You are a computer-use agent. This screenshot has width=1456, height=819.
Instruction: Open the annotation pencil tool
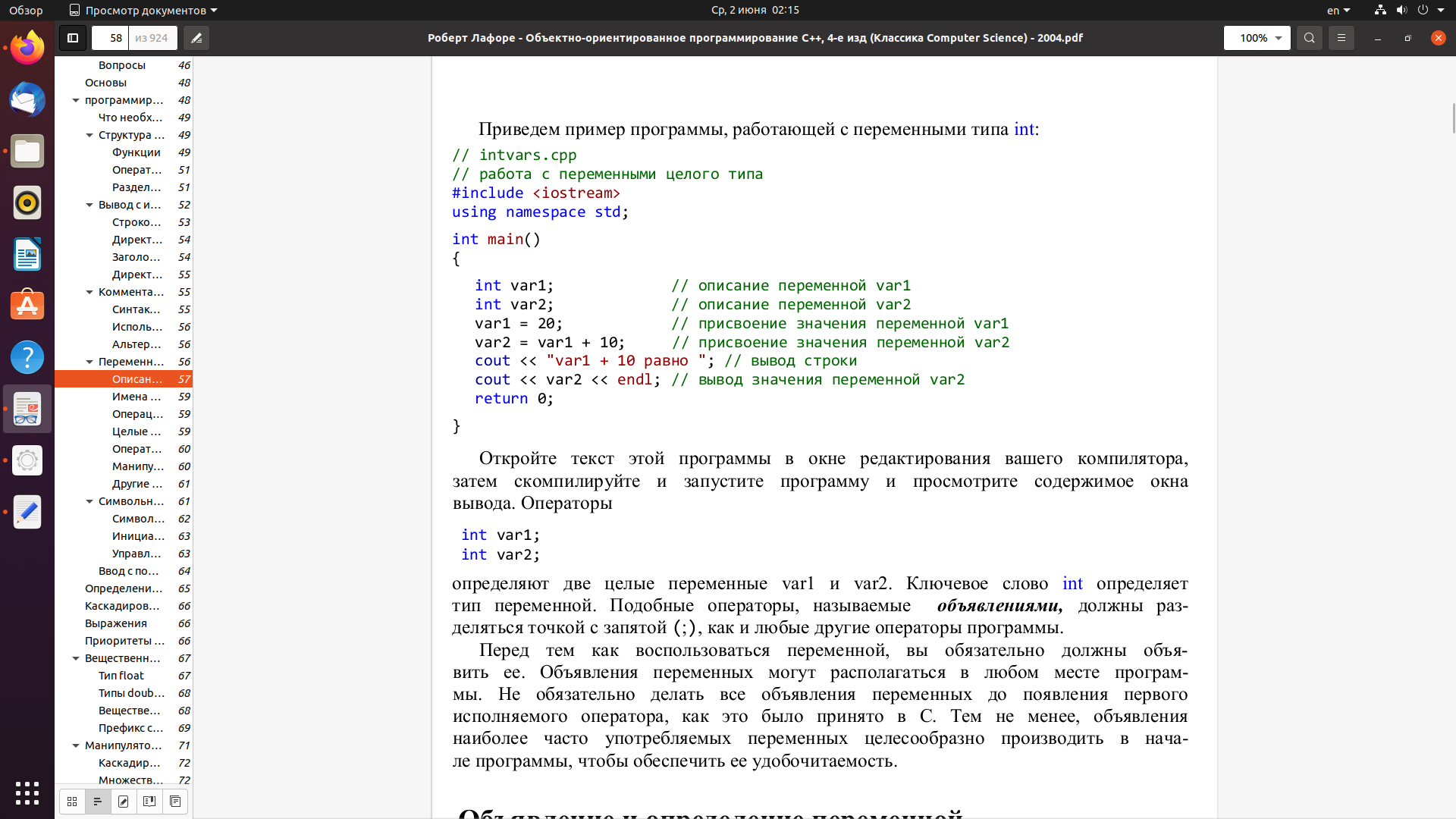coord(196,38)
